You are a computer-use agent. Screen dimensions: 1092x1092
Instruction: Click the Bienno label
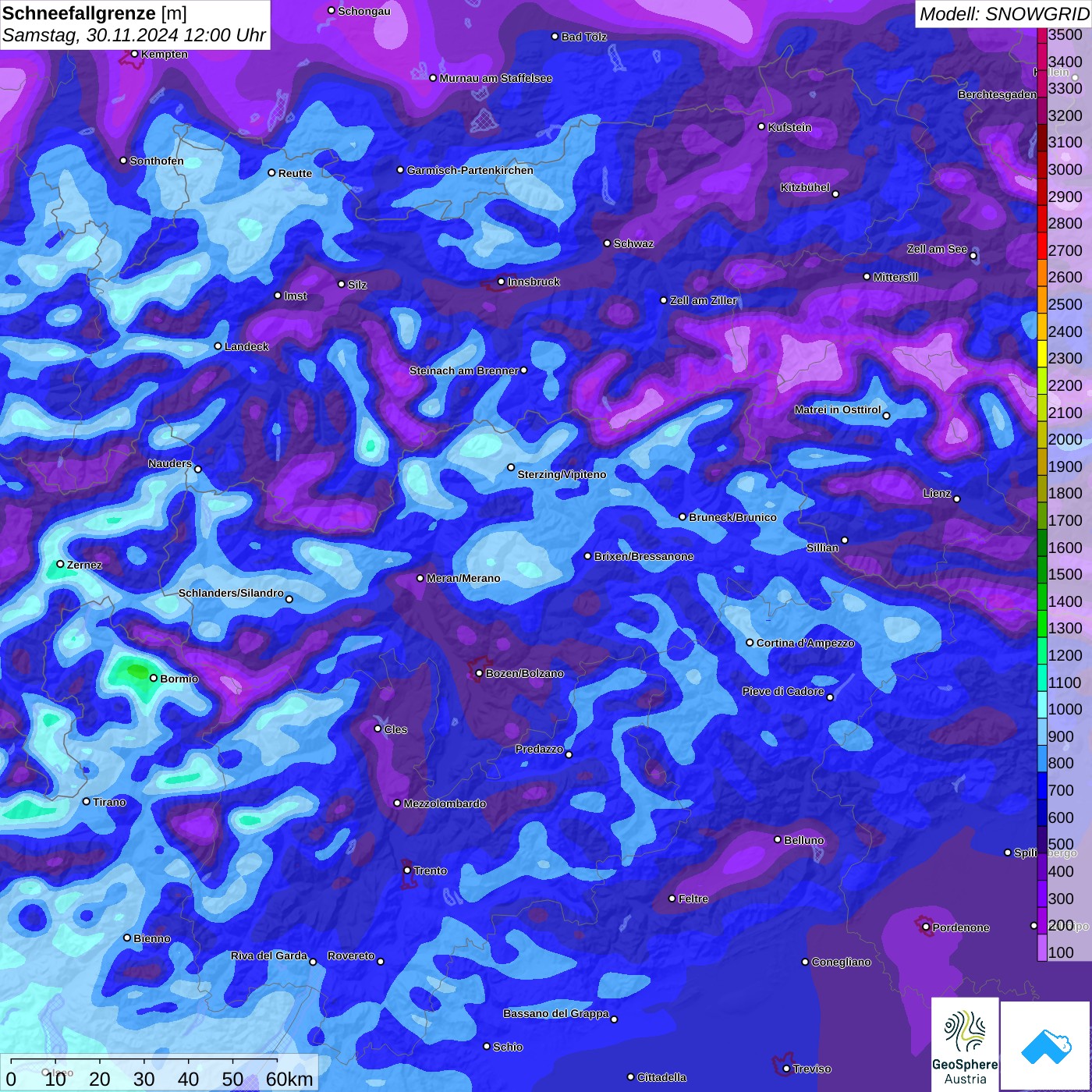[x=151, y=938]
